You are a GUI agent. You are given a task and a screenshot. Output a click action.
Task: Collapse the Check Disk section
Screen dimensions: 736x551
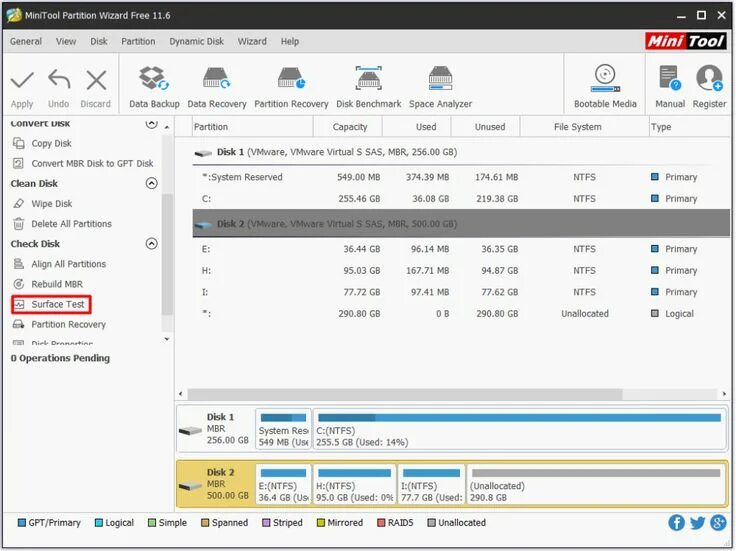pos(151,244)
